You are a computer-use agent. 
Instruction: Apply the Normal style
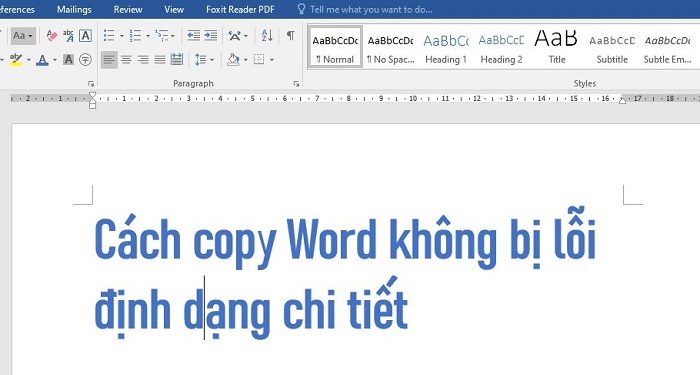tap(335, 47)
